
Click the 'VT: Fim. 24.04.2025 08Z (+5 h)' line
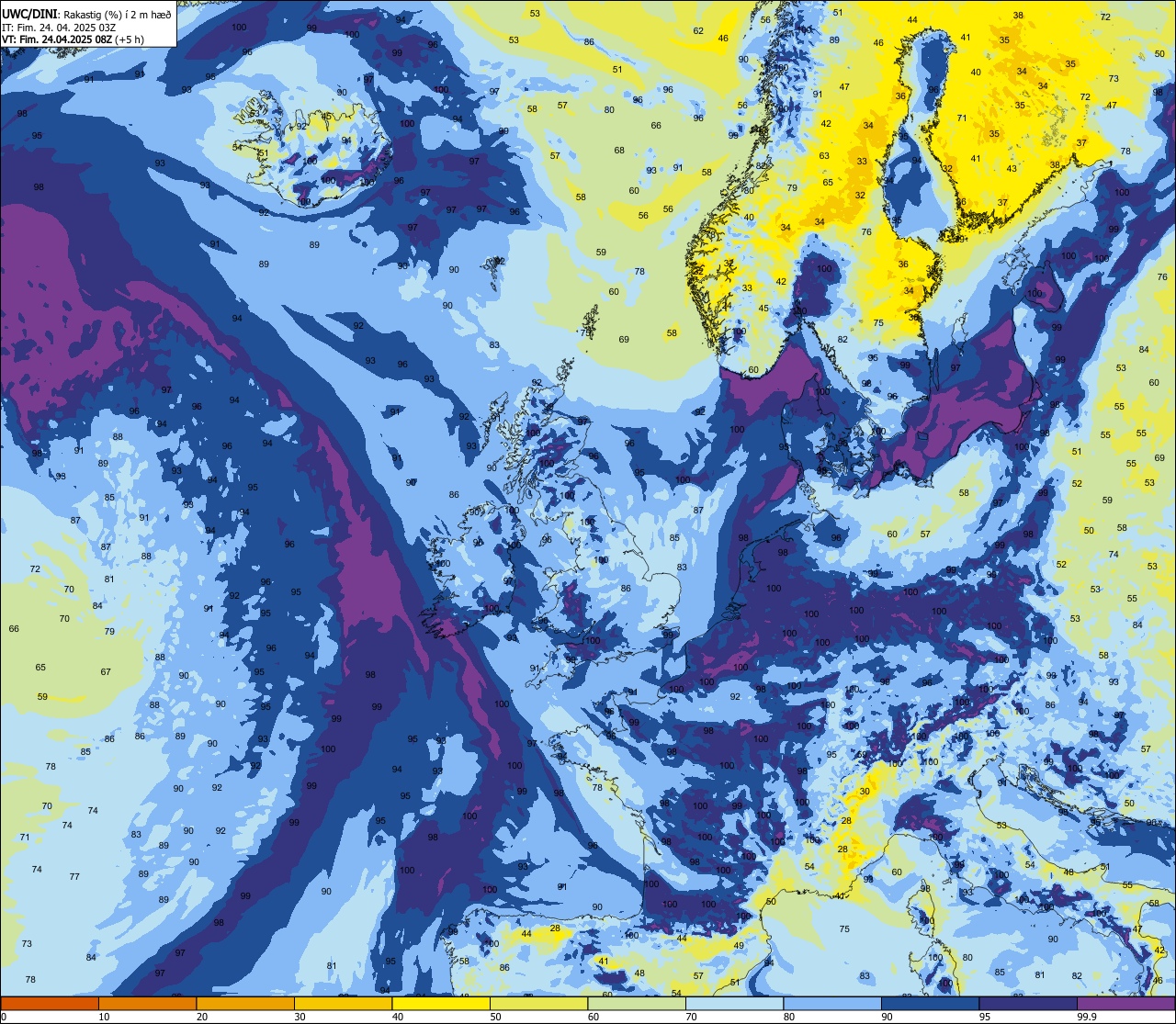[73, 39]
